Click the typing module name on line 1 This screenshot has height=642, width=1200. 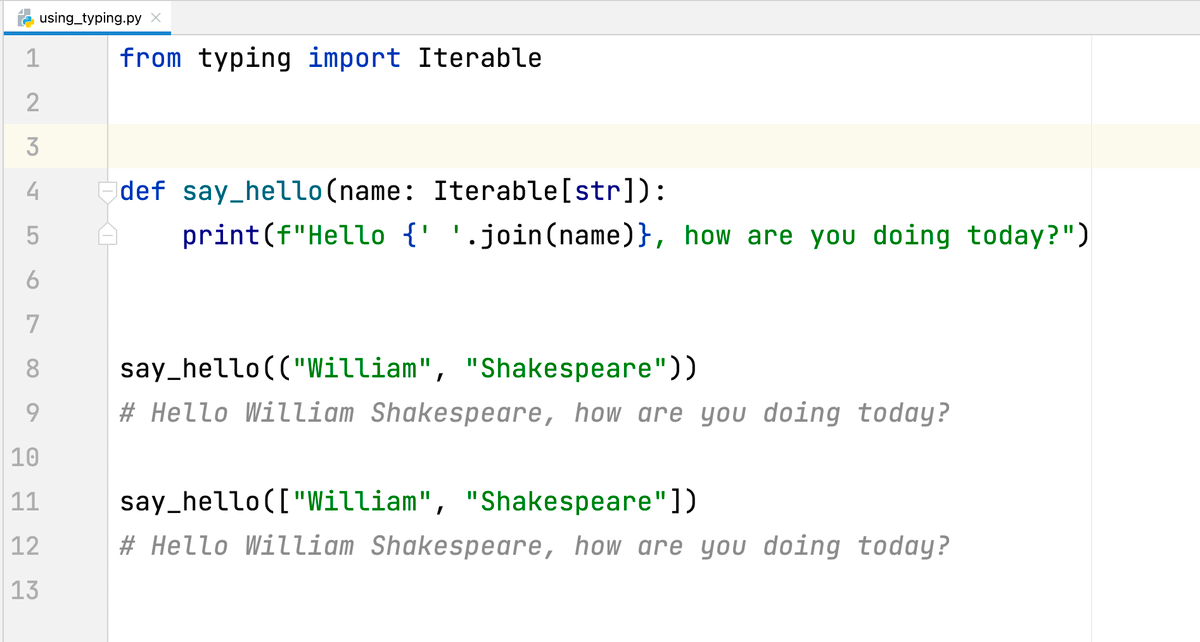coord(244,58)
